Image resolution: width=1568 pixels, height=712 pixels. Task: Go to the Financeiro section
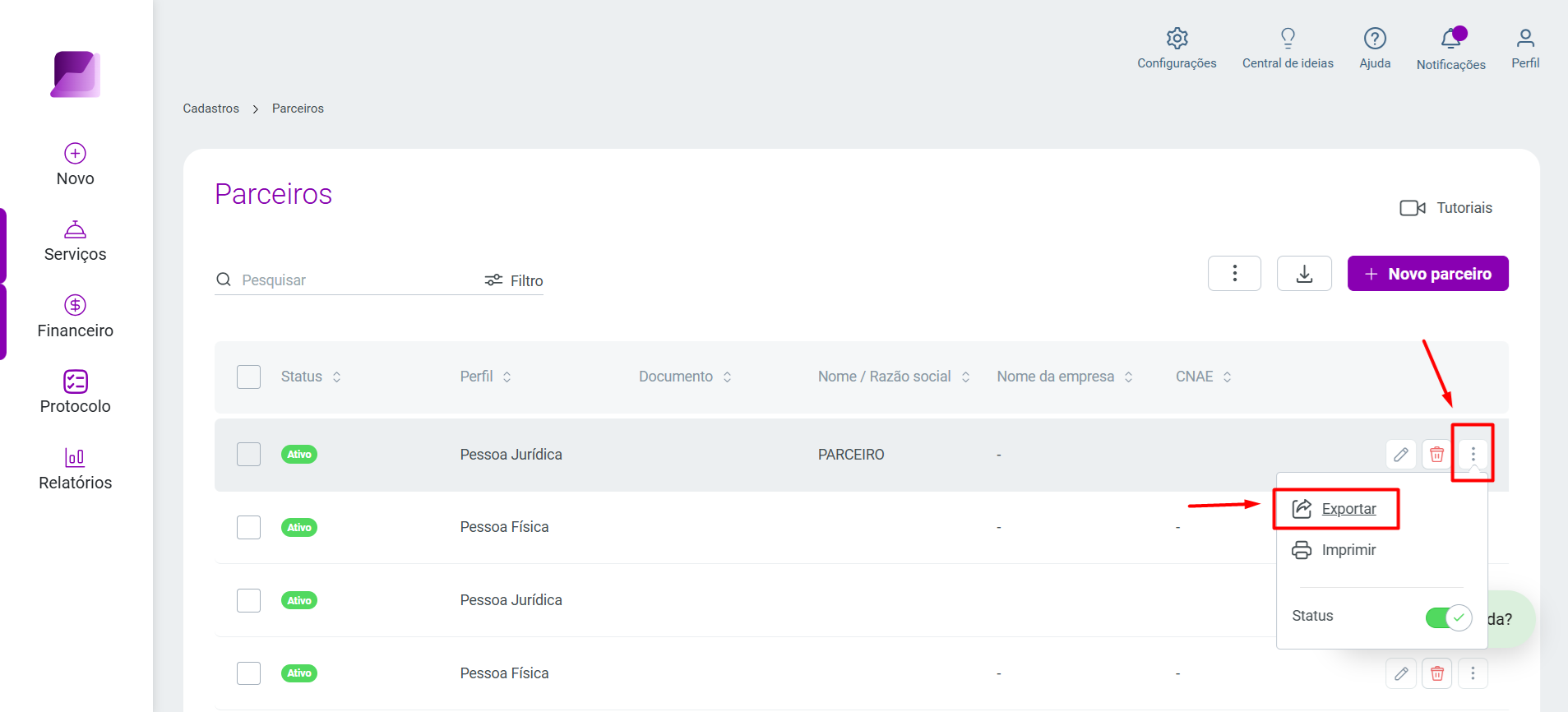point(76,317)
